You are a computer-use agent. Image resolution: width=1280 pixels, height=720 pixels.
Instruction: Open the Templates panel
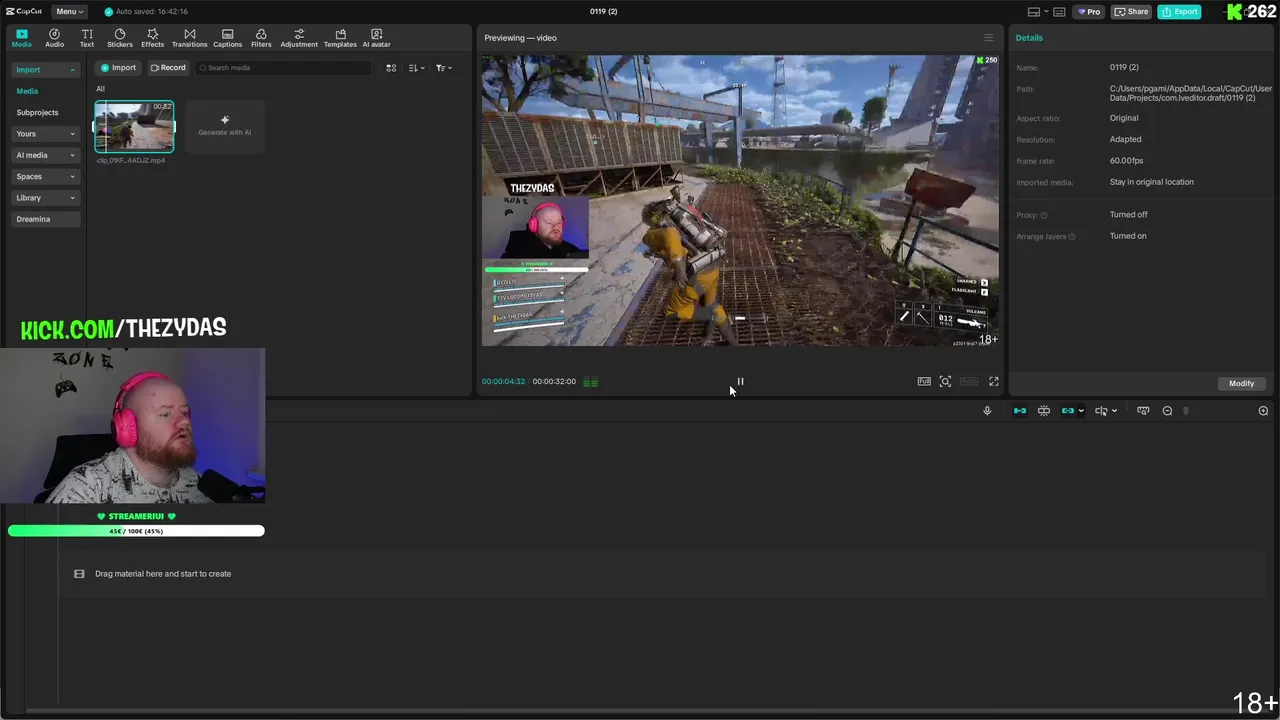(x=340, y=38)
